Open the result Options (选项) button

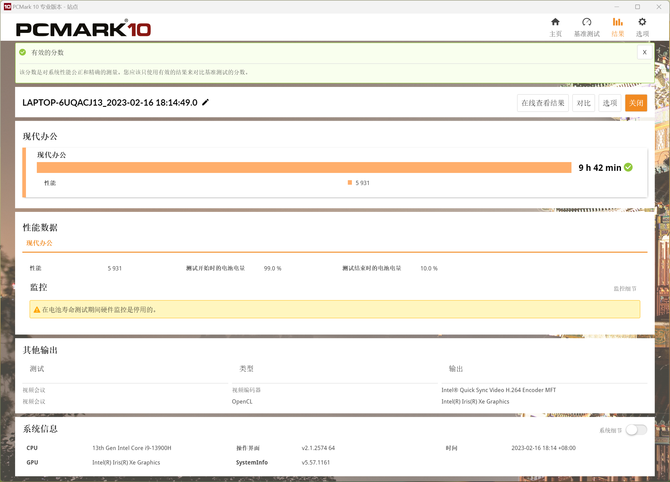(x=610, y=103)
